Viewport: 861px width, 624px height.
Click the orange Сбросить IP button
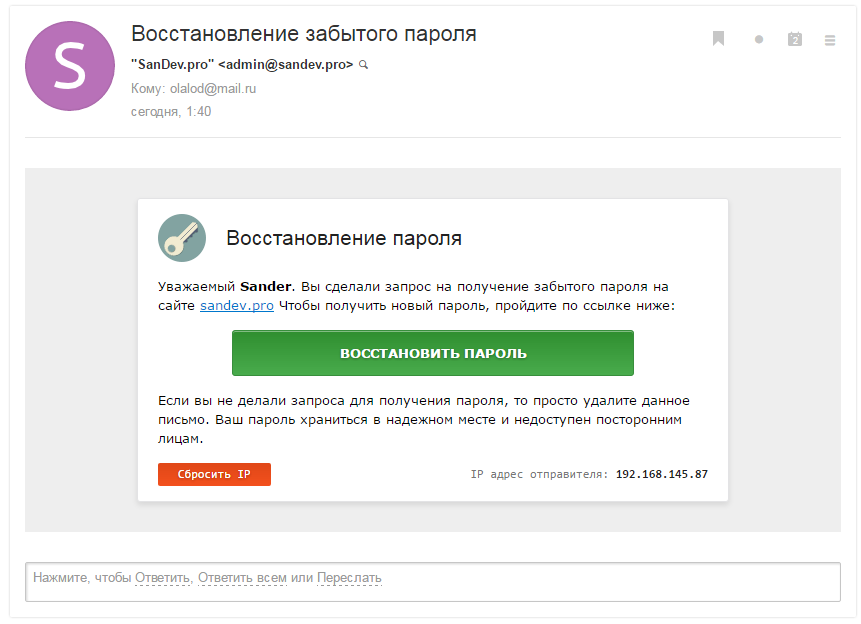(214, 474)
